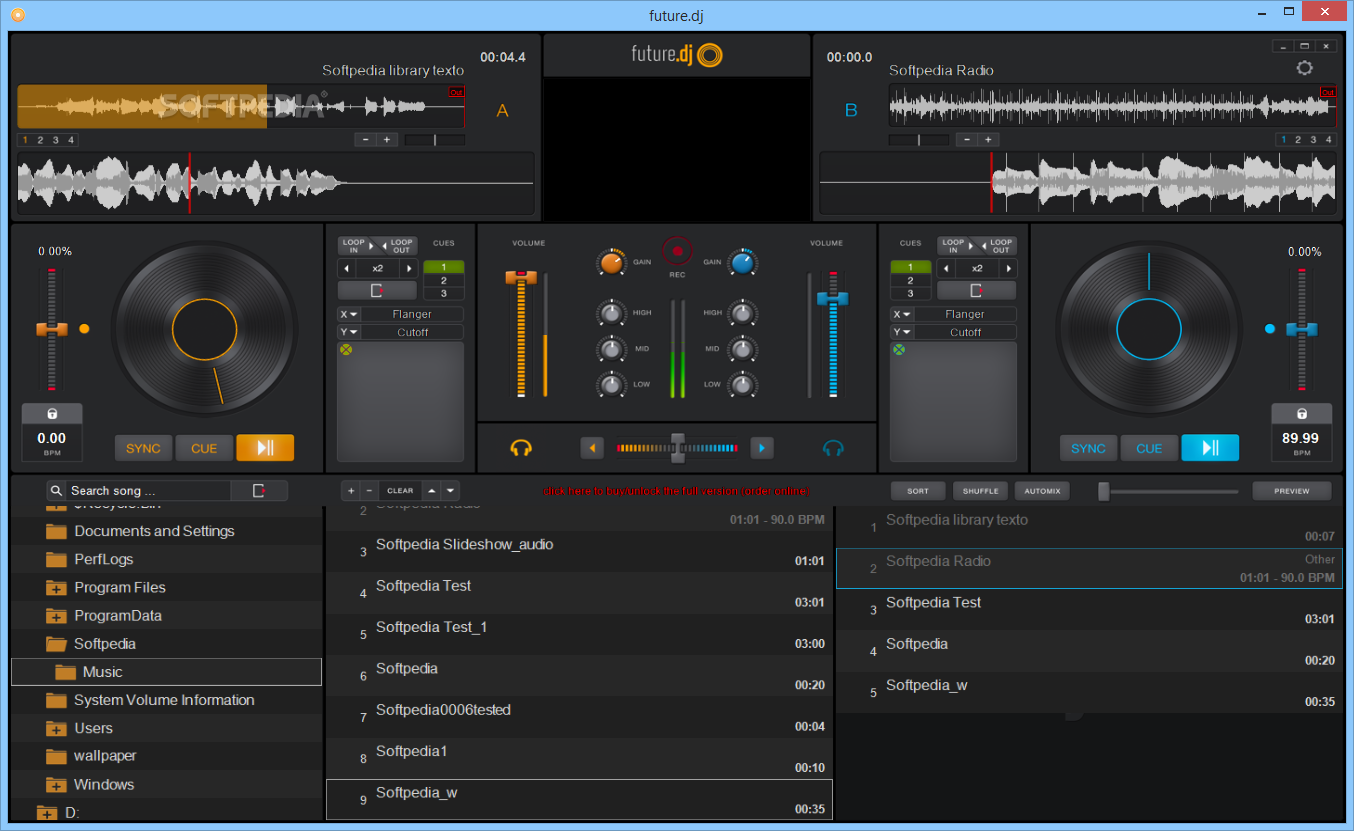Click deck B HIGH EQ knob
This screenshot has width=1354, height=831.
(x=742, y=313)
